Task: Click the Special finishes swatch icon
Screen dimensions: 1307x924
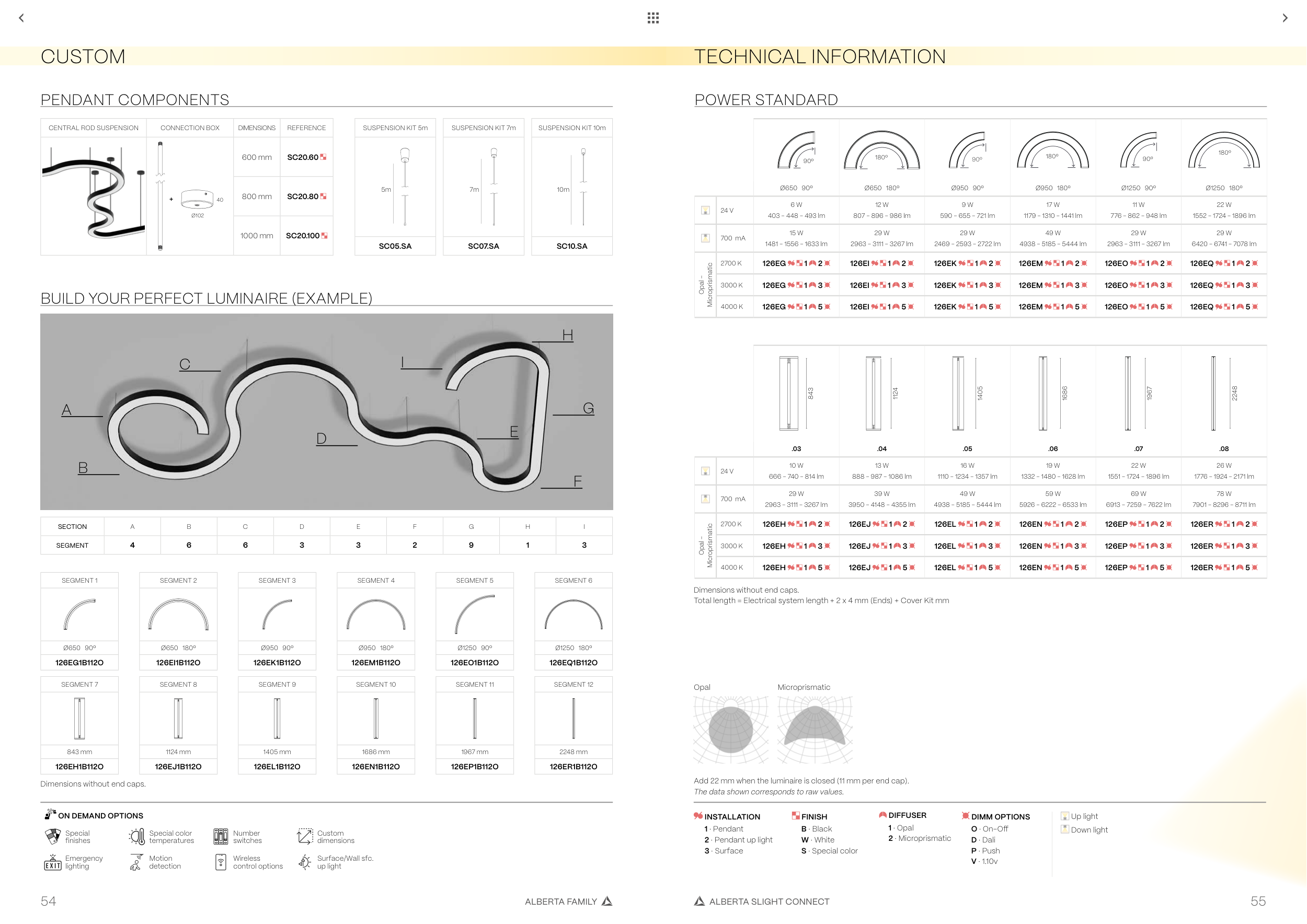Action: coord(52,836)
